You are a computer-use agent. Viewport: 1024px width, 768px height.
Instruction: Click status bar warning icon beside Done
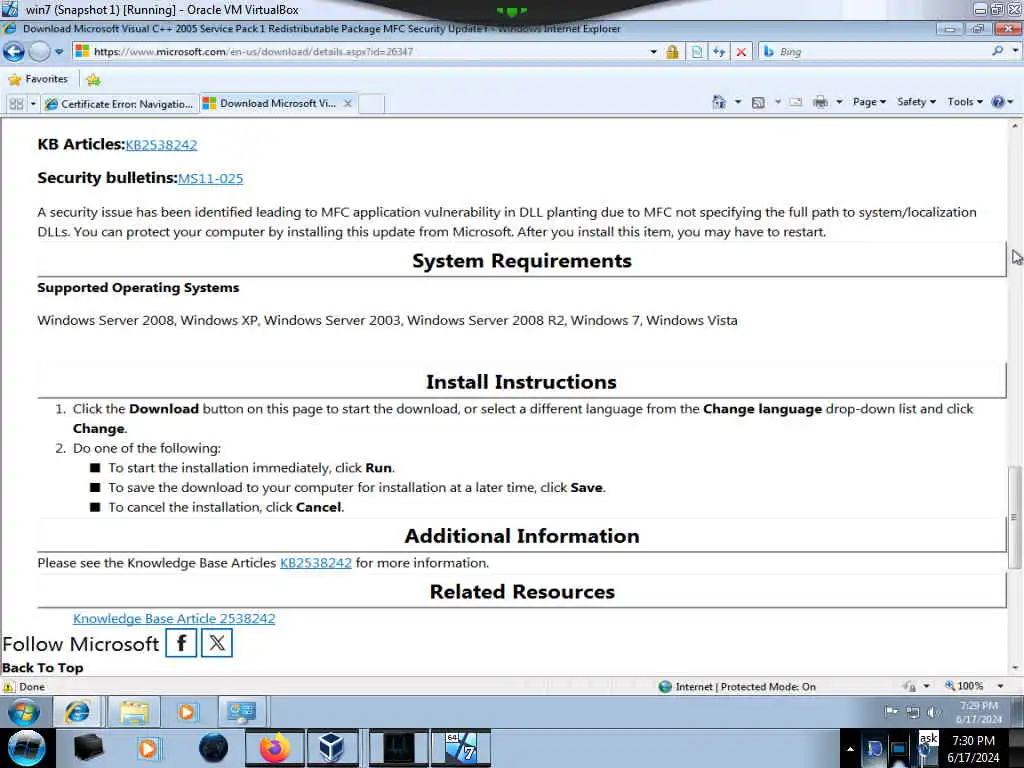coord(8,686)
